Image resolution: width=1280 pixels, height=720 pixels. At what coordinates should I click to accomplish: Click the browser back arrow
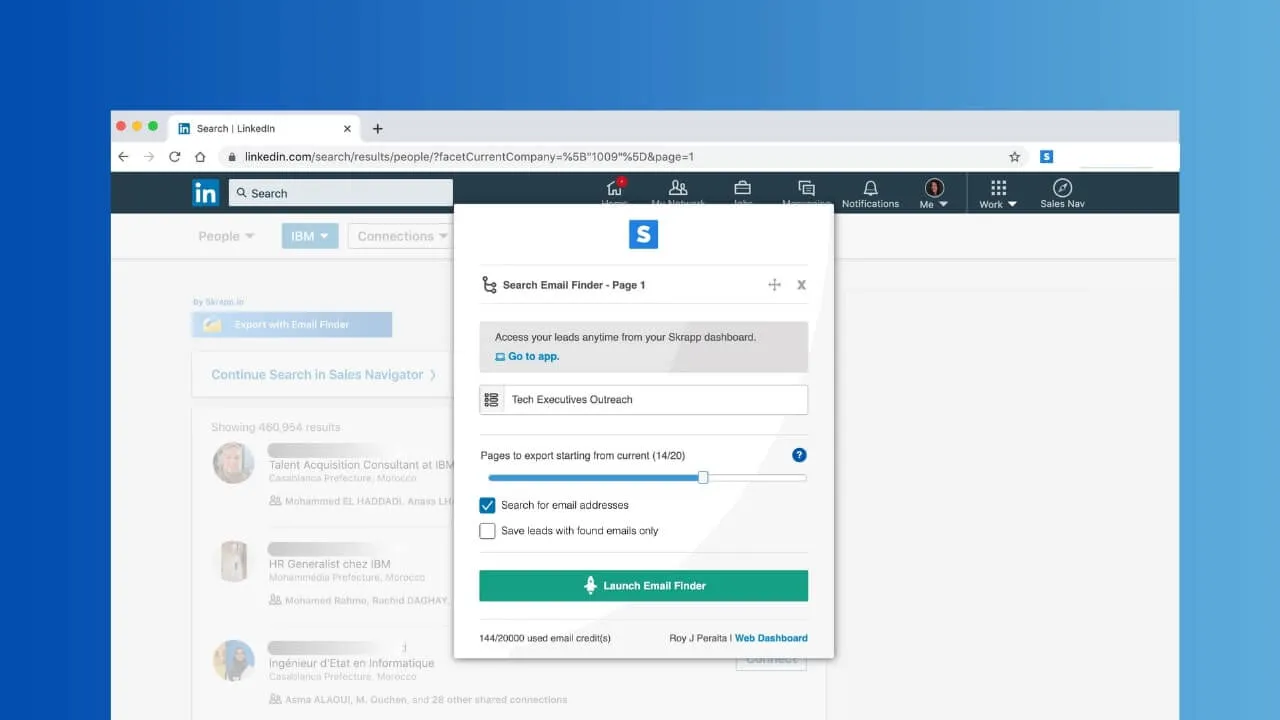click(x=123, y=157)
